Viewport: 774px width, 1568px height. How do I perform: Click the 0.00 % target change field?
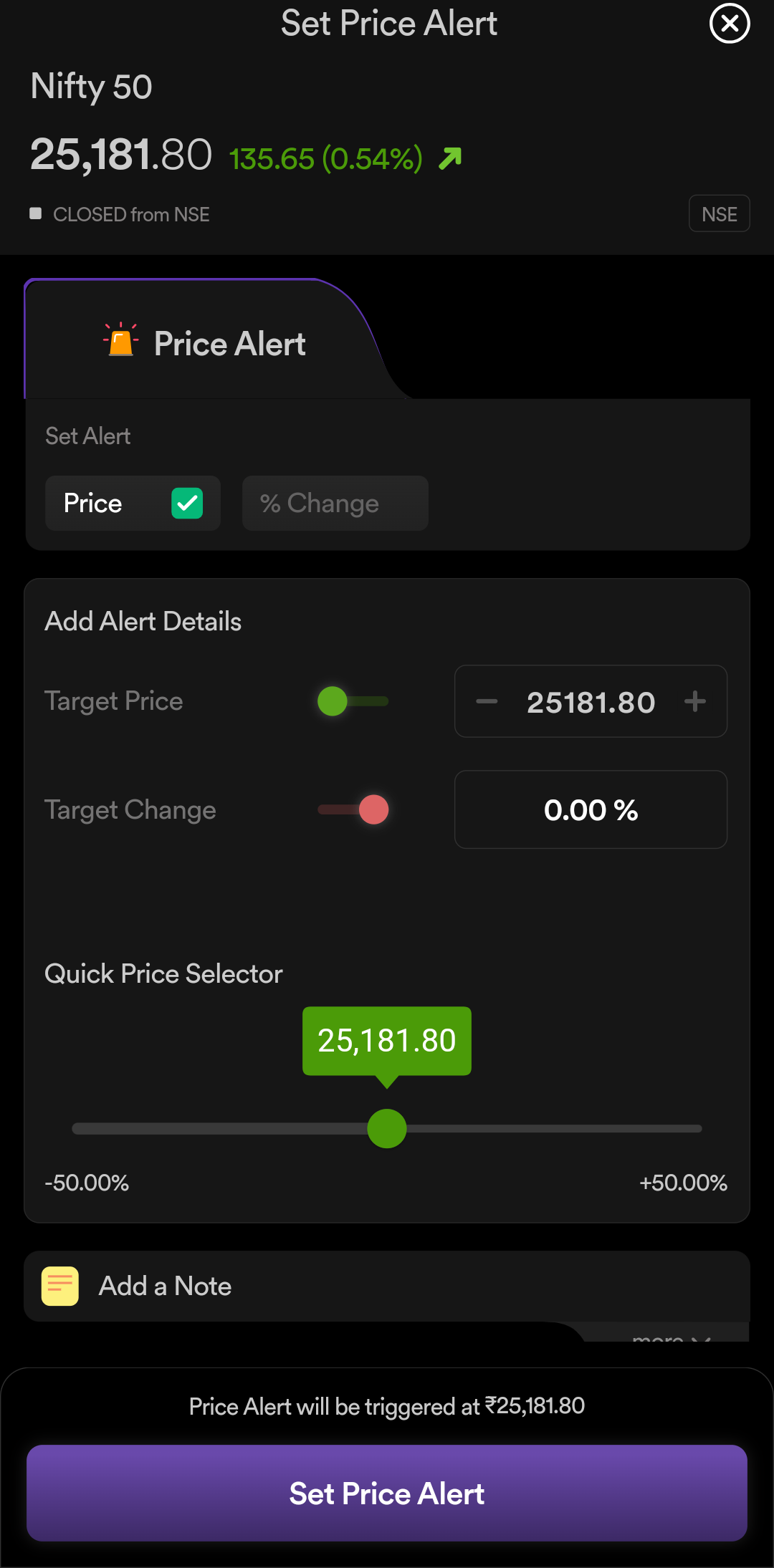pyautogui.click(x=591, y=809)
